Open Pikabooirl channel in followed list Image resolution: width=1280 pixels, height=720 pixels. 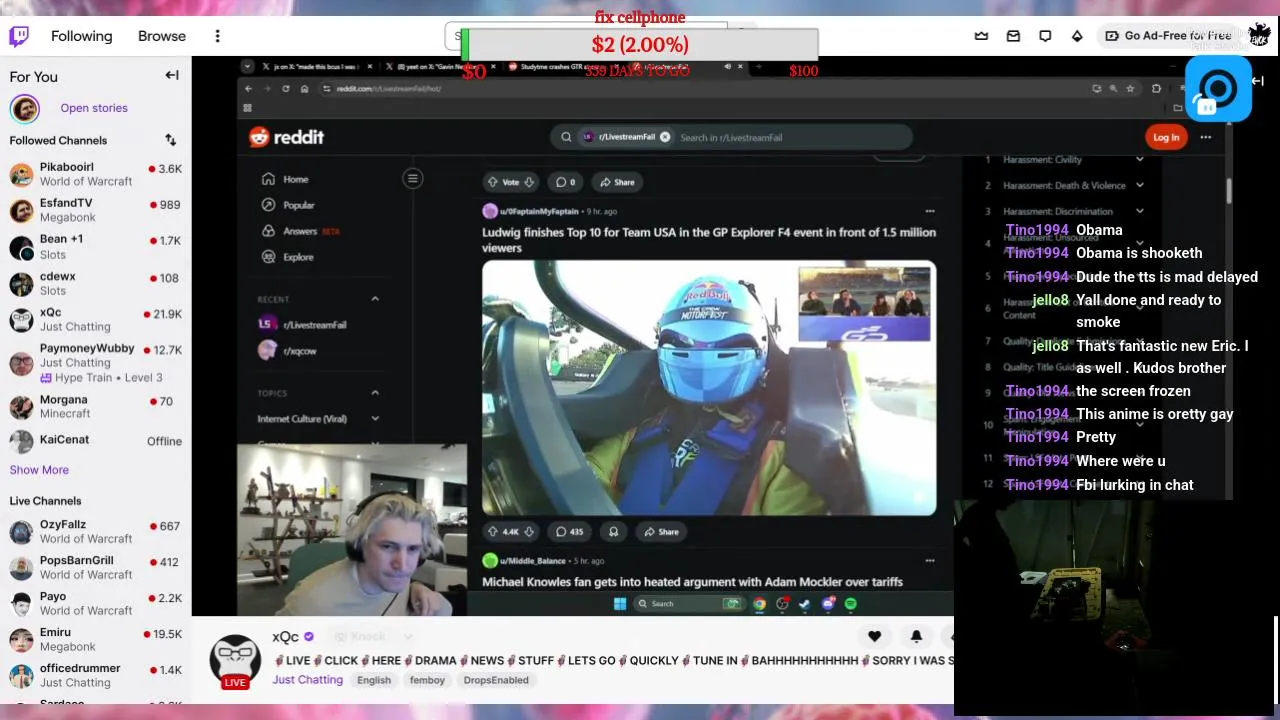[x=95, y=175]
